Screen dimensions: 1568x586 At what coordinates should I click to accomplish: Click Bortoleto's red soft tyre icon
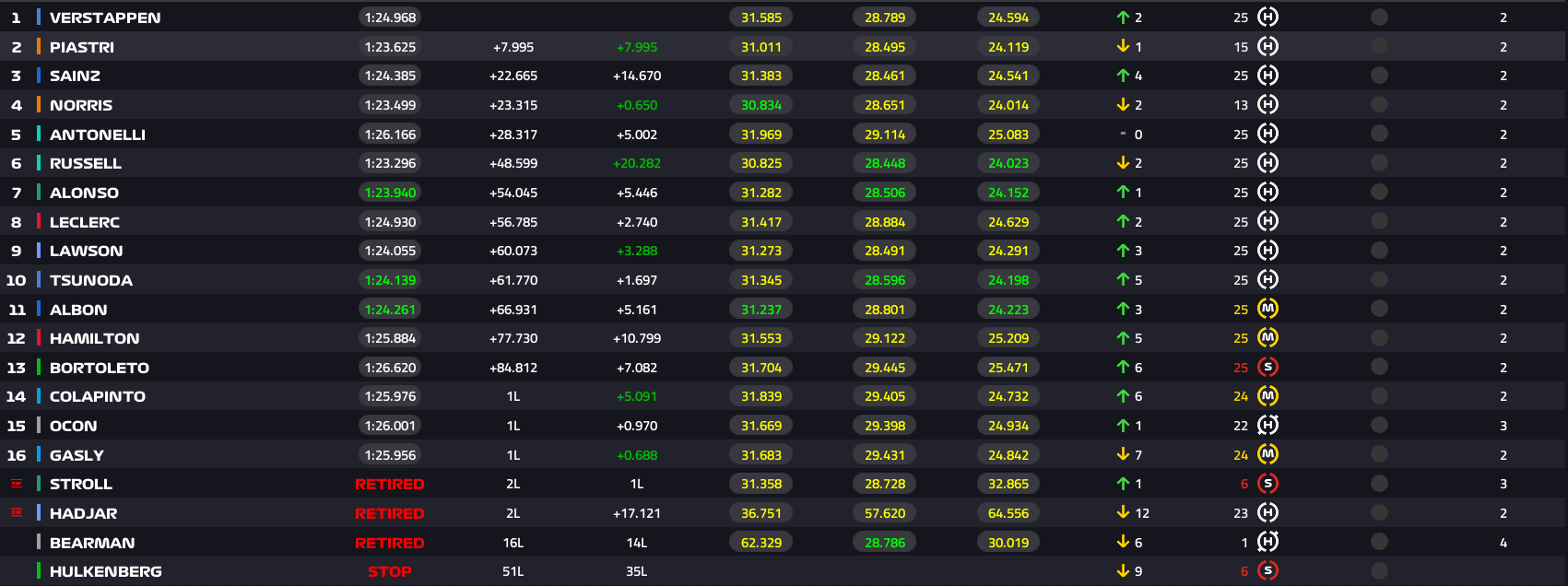click(x=1267, y=367)
